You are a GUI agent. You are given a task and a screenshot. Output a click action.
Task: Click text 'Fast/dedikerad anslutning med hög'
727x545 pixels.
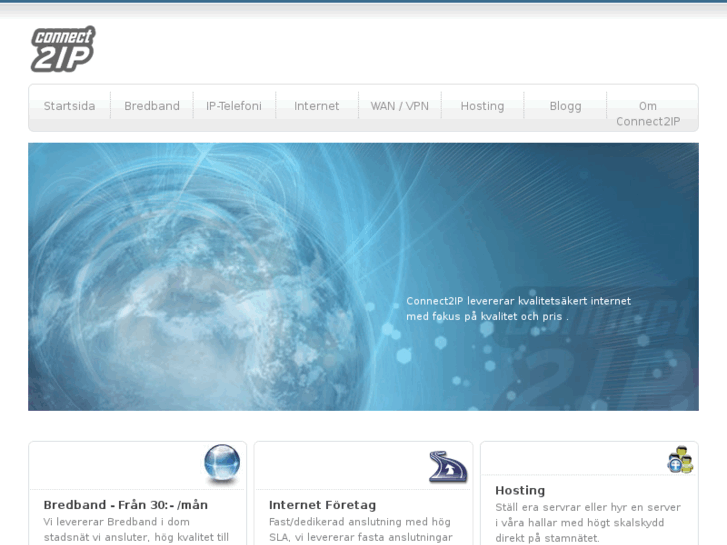[x=360, y=522]
